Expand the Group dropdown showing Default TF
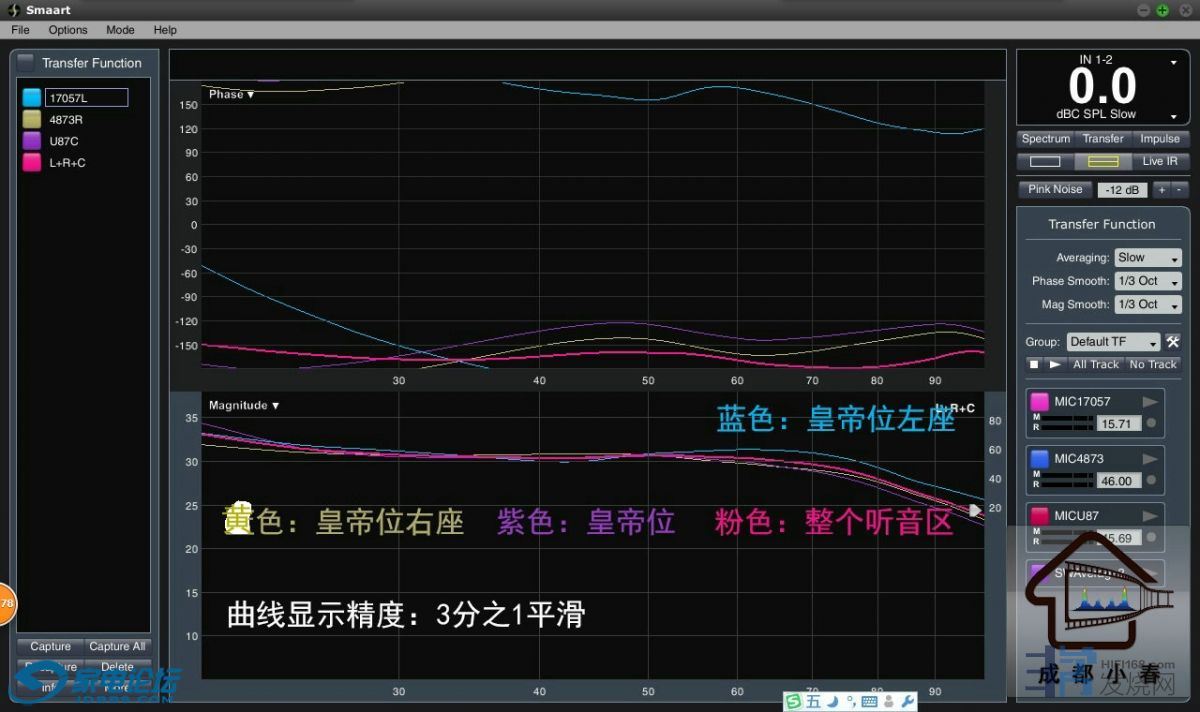The height and width of the screenshot is (712, 1200). point(1113,342)
